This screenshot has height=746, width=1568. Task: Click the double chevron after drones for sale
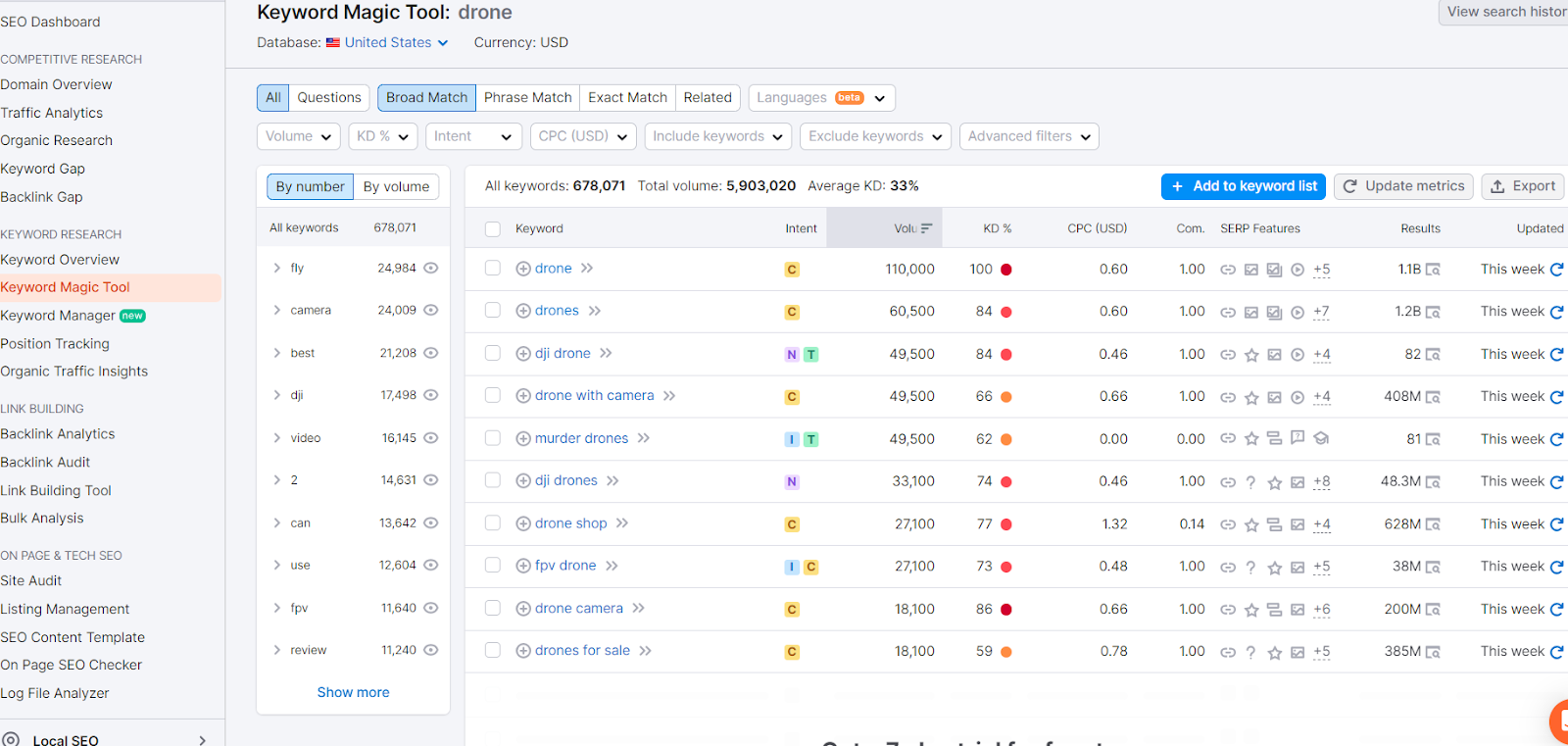point(645,651)
